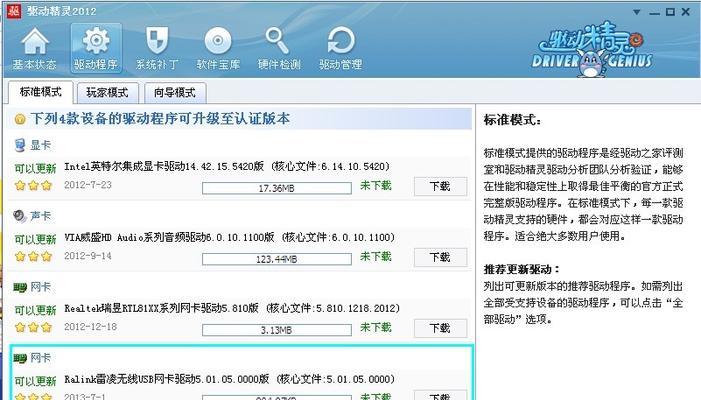
Task: Click the 声卡 category label
Action: click(x=41, y=216)
